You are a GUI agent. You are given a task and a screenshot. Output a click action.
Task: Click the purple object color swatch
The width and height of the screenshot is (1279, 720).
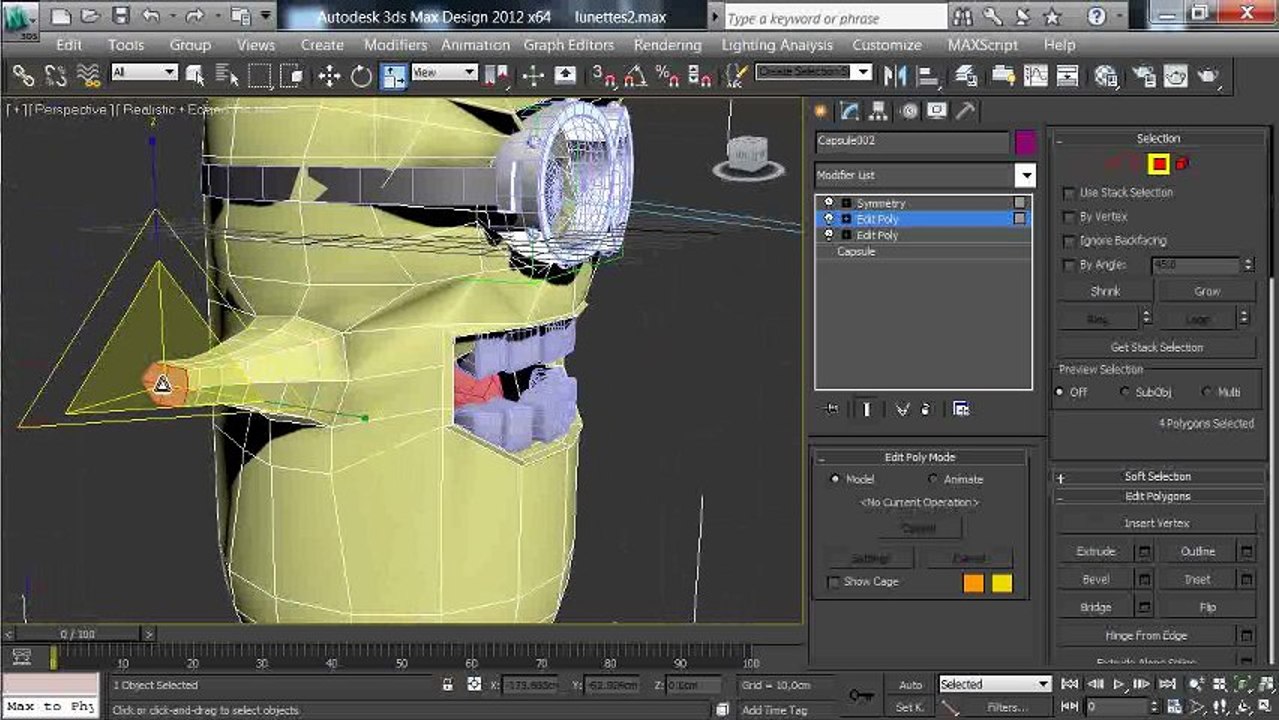pyautogui.click(x=1026, y=142)
